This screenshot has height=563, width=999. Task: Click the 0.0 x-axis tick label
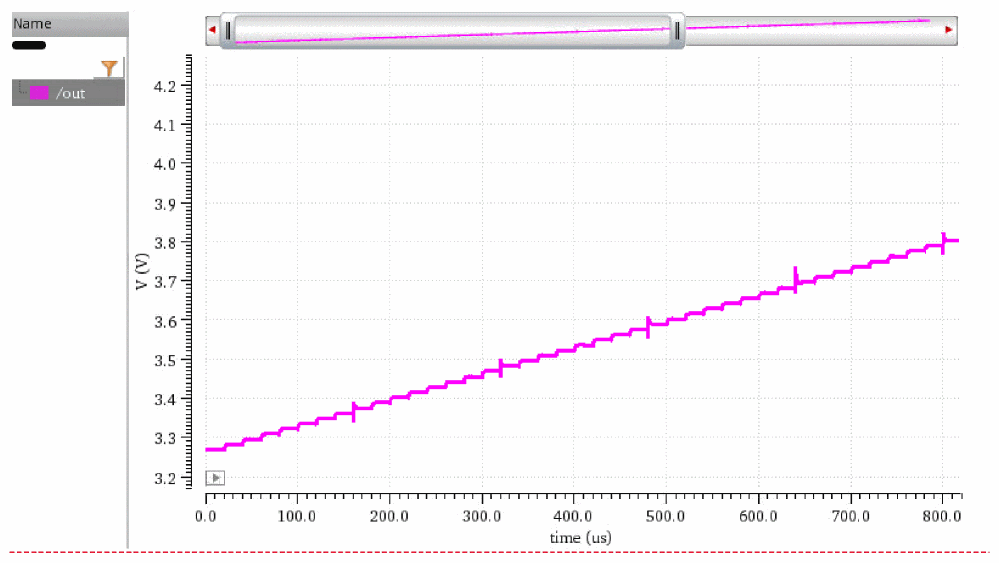(206, 516)
